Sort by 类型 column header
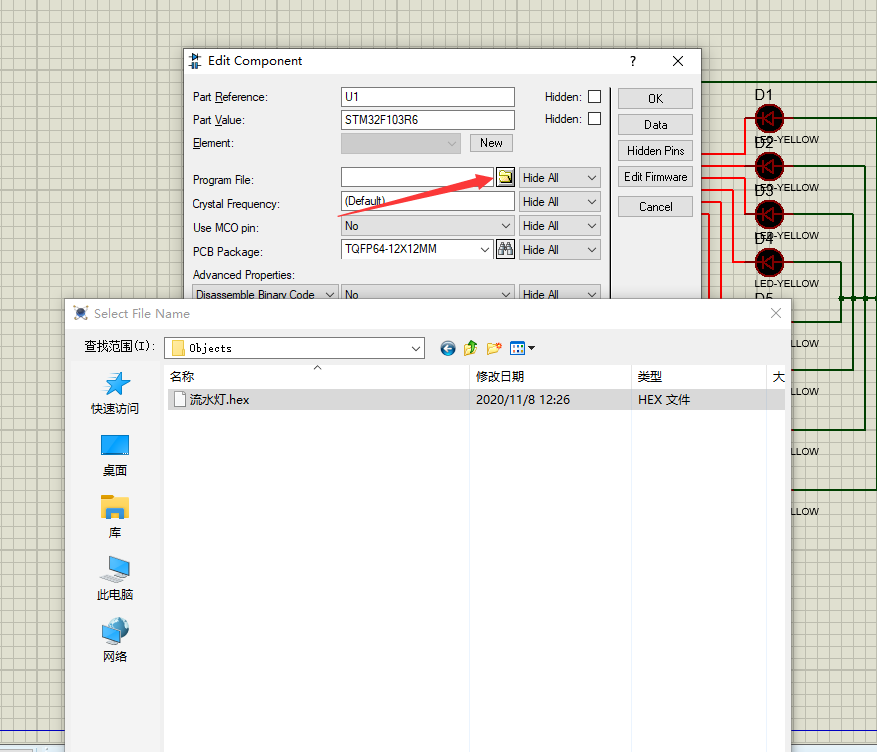The height and width of the screenshot is (752, 877). coord(699,376)
